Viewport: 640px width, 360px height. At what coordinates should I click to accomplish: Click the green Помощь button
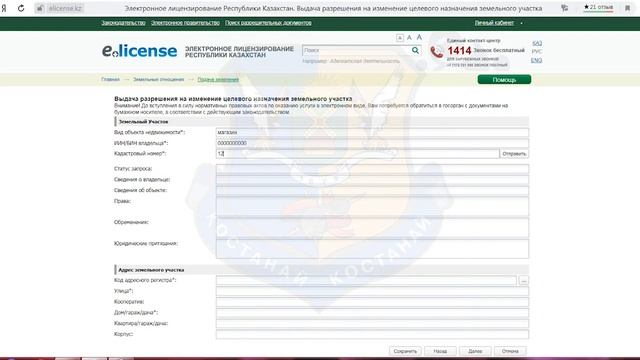504,80
